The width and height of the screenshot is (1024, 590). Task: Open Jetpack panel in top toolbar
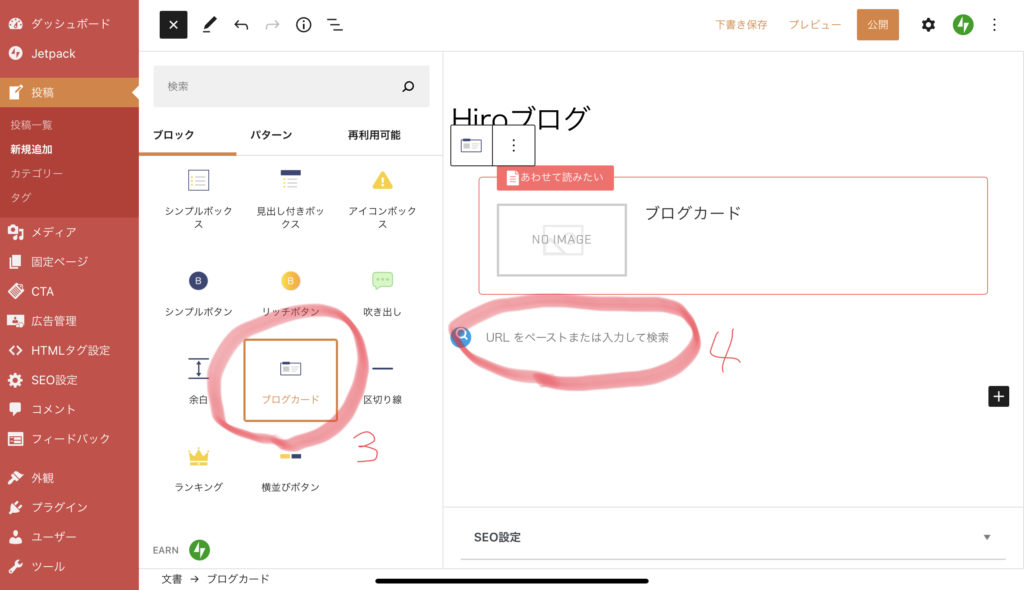click(962, 25)
